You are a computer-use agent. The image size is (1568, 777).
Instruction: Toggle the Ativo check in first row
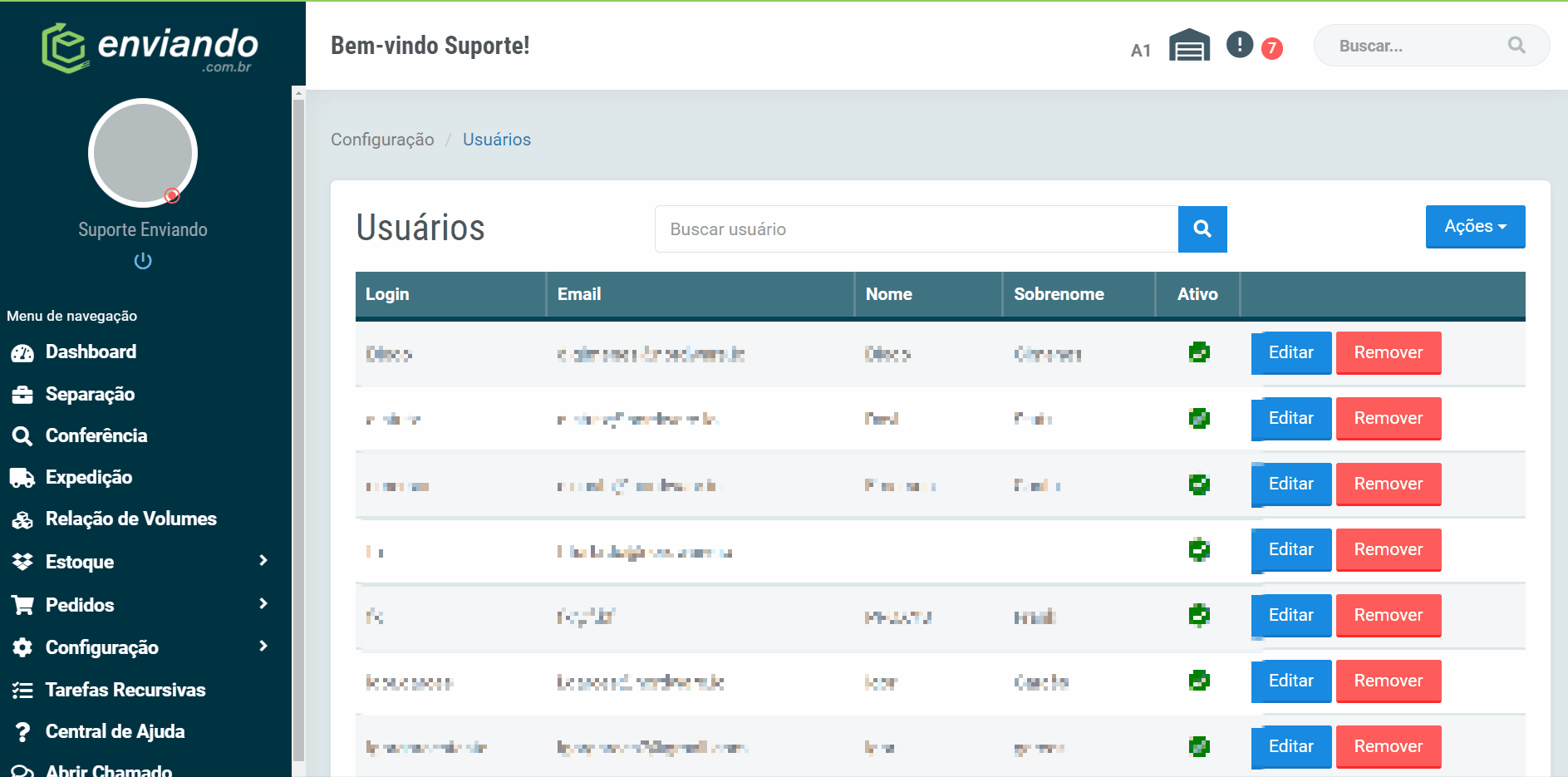[x=1198, y=352]
